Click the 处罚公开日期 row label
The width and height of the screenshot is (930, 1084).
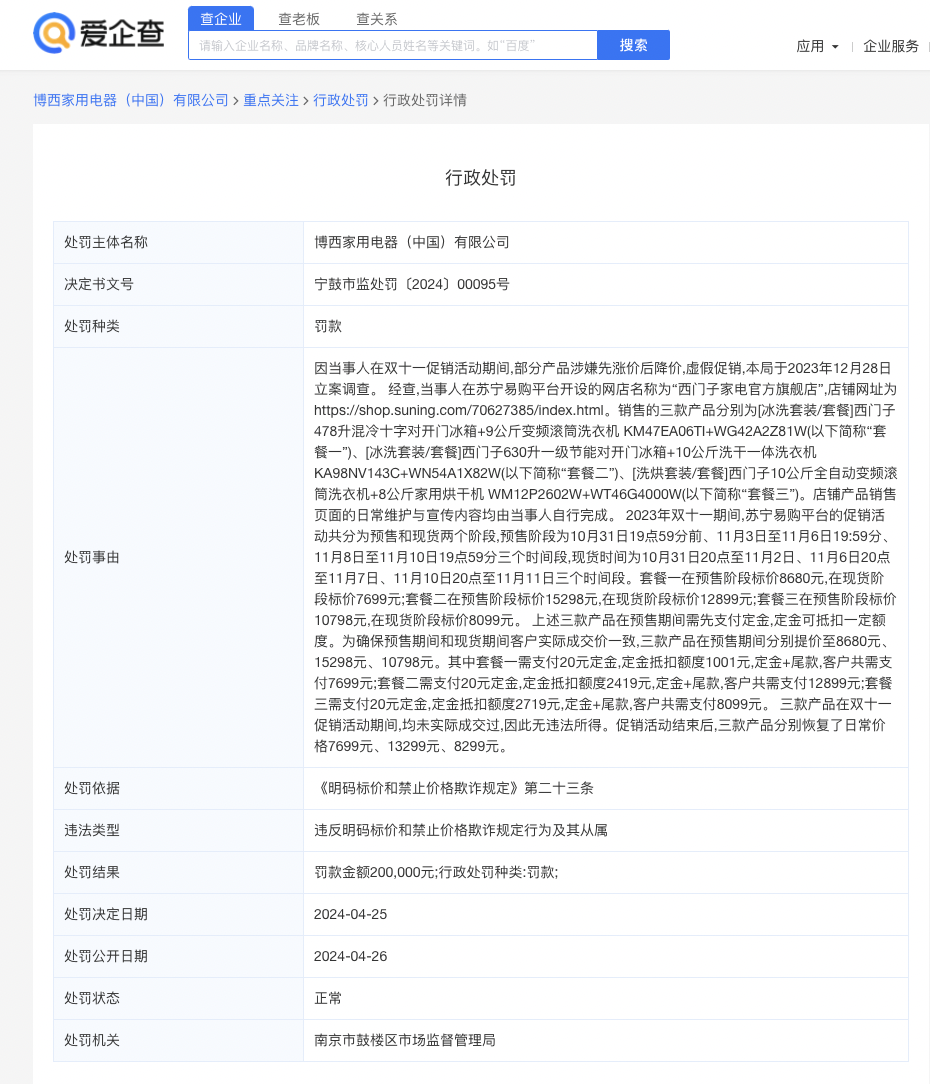pyautogui.click(x=106, y=956)
